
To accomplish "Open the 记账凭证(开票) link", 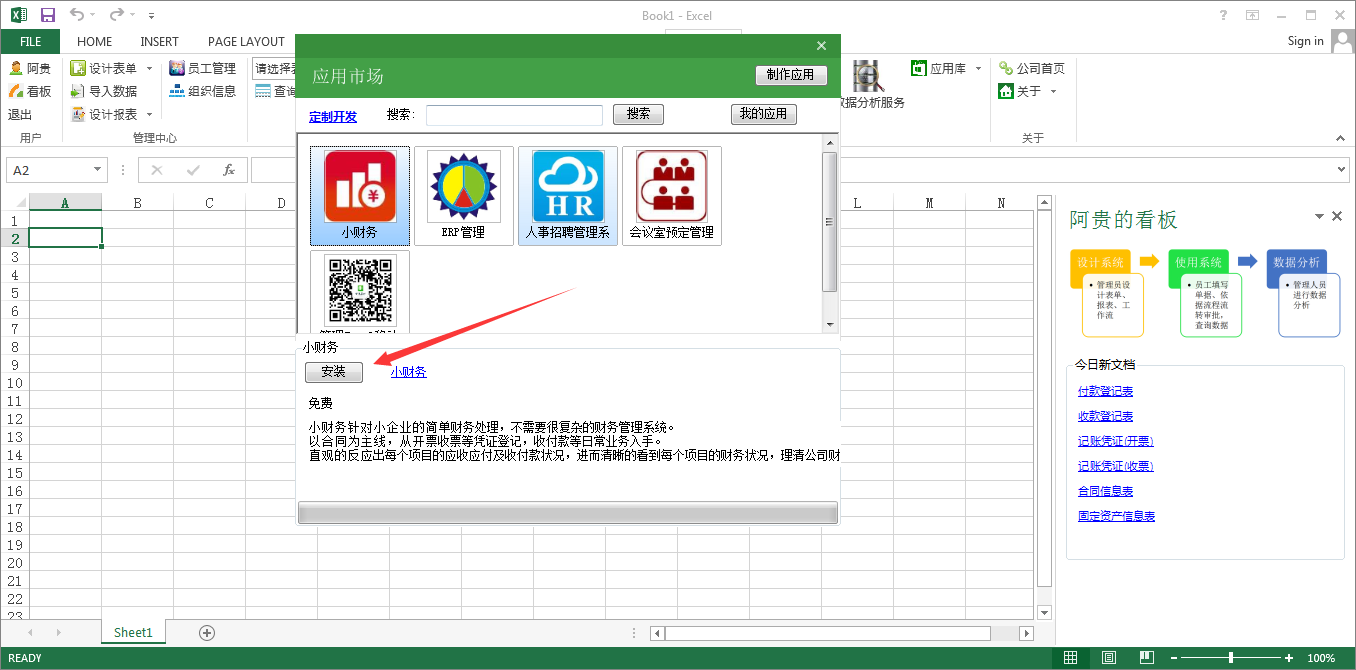I will (x=1115, y=441).
